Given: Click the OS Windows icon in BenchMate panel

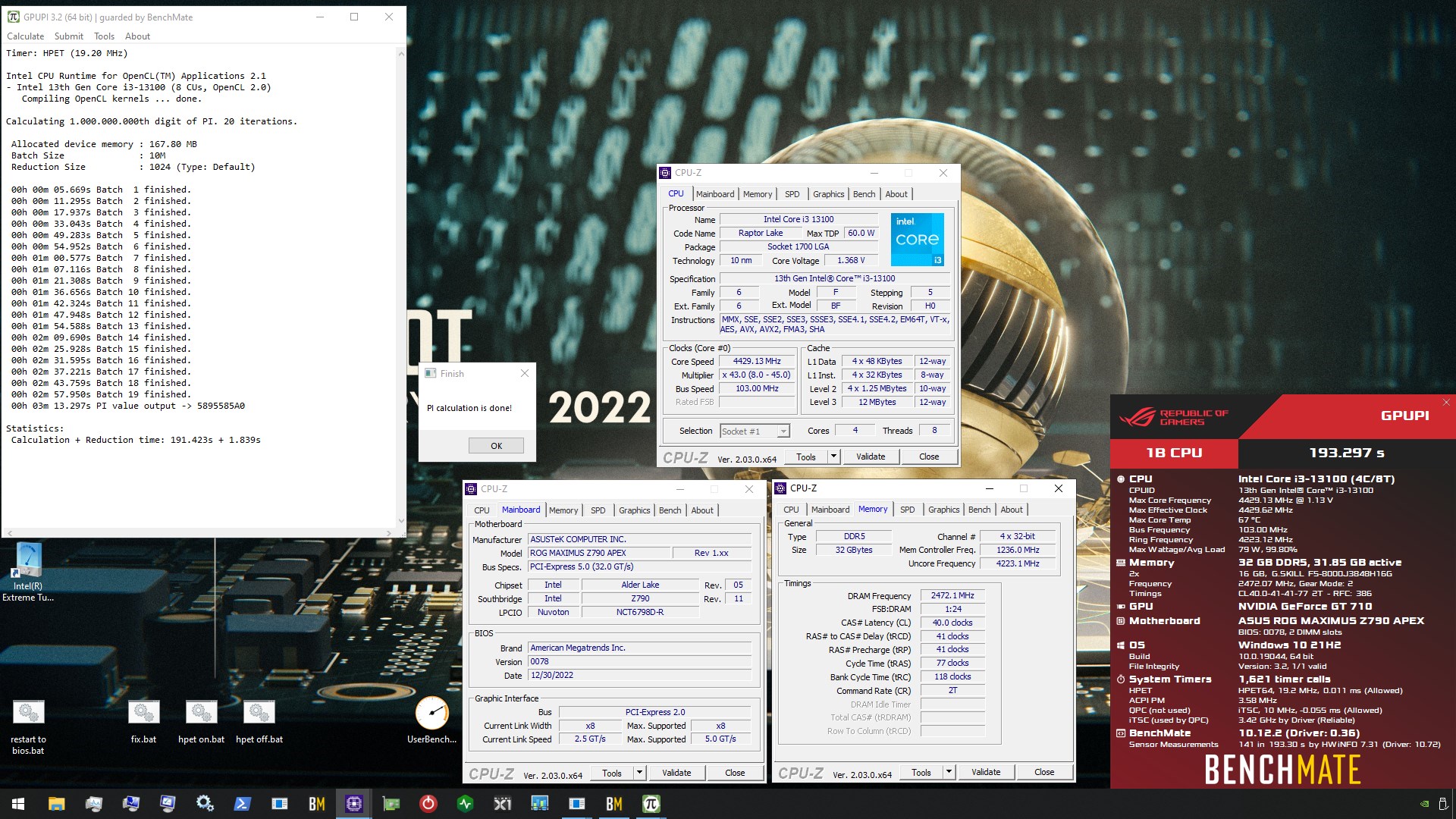Looking at the screenshot, I should click(1121, 645).
